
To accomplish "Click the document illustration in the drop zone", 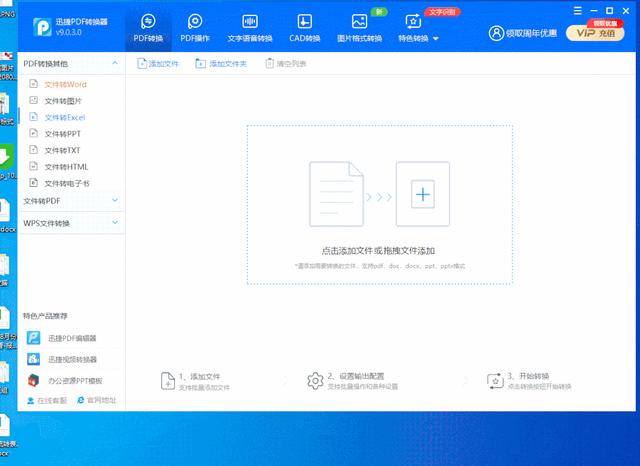I will (x=336, y=194).
